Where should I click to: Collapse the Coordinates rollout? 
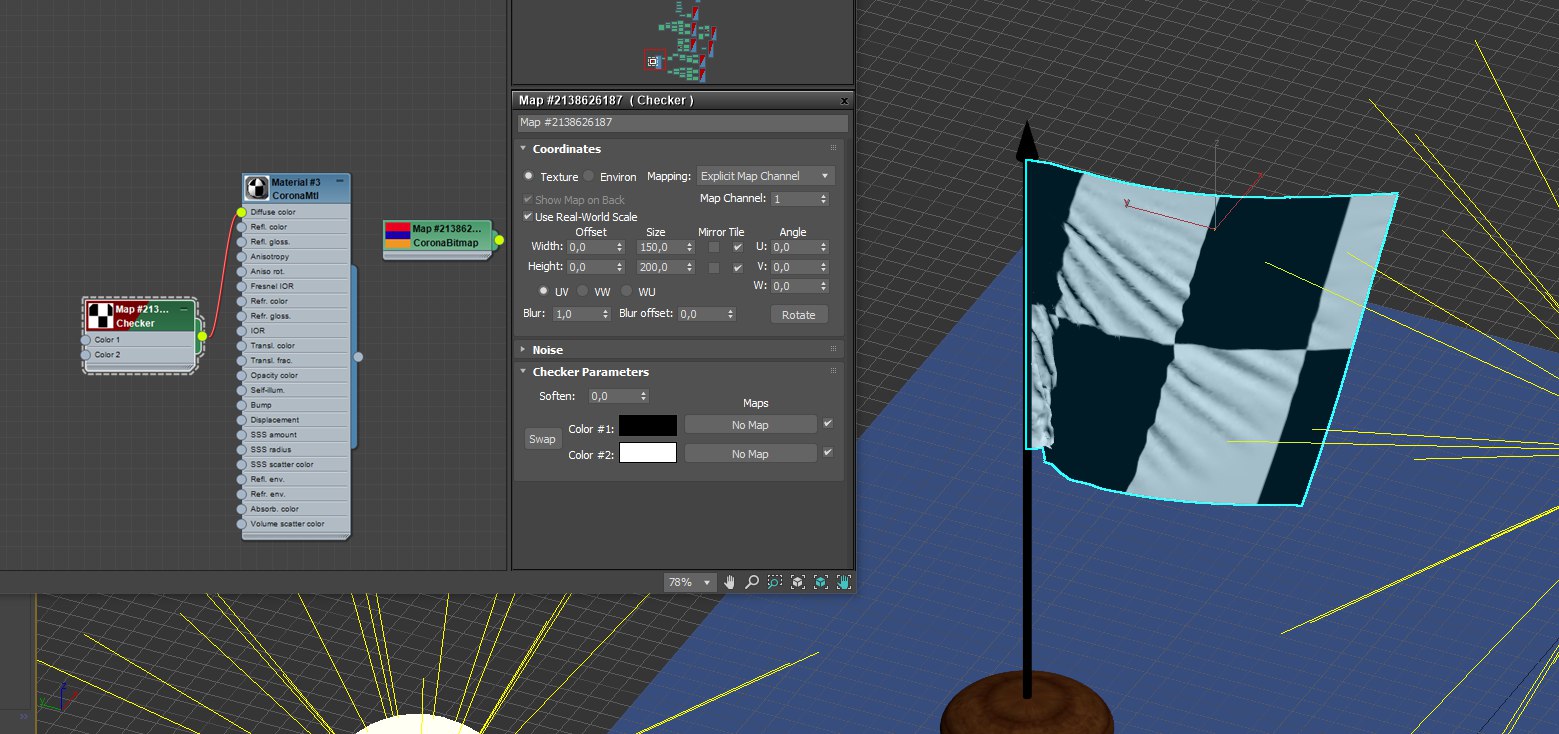tap(522, 149)
